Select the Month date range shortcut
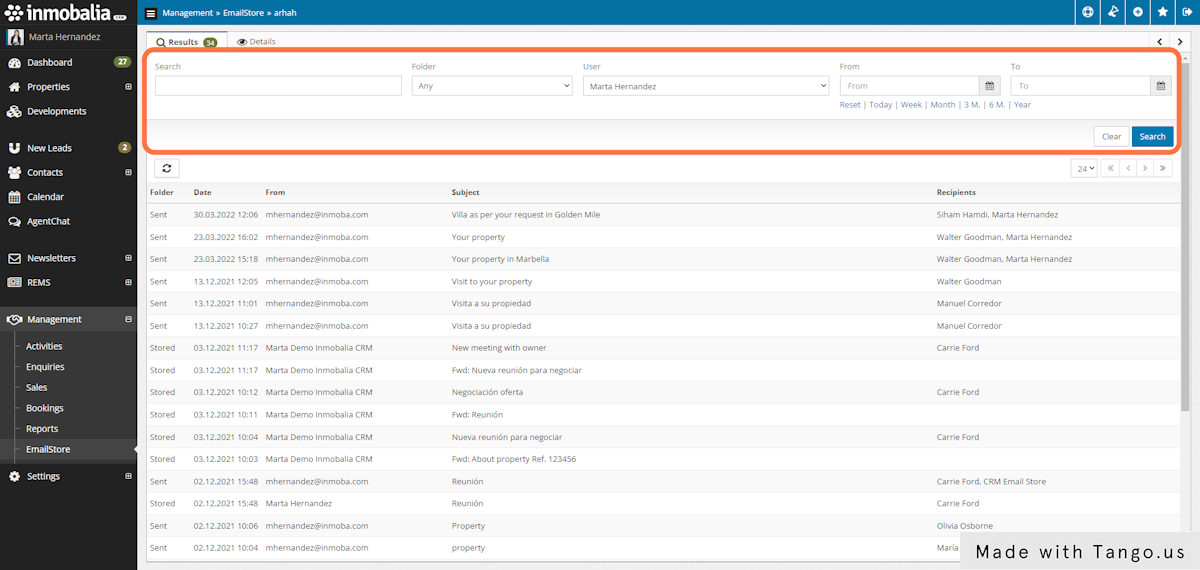This screenshot has width=1200, height=570. [942, 105]
